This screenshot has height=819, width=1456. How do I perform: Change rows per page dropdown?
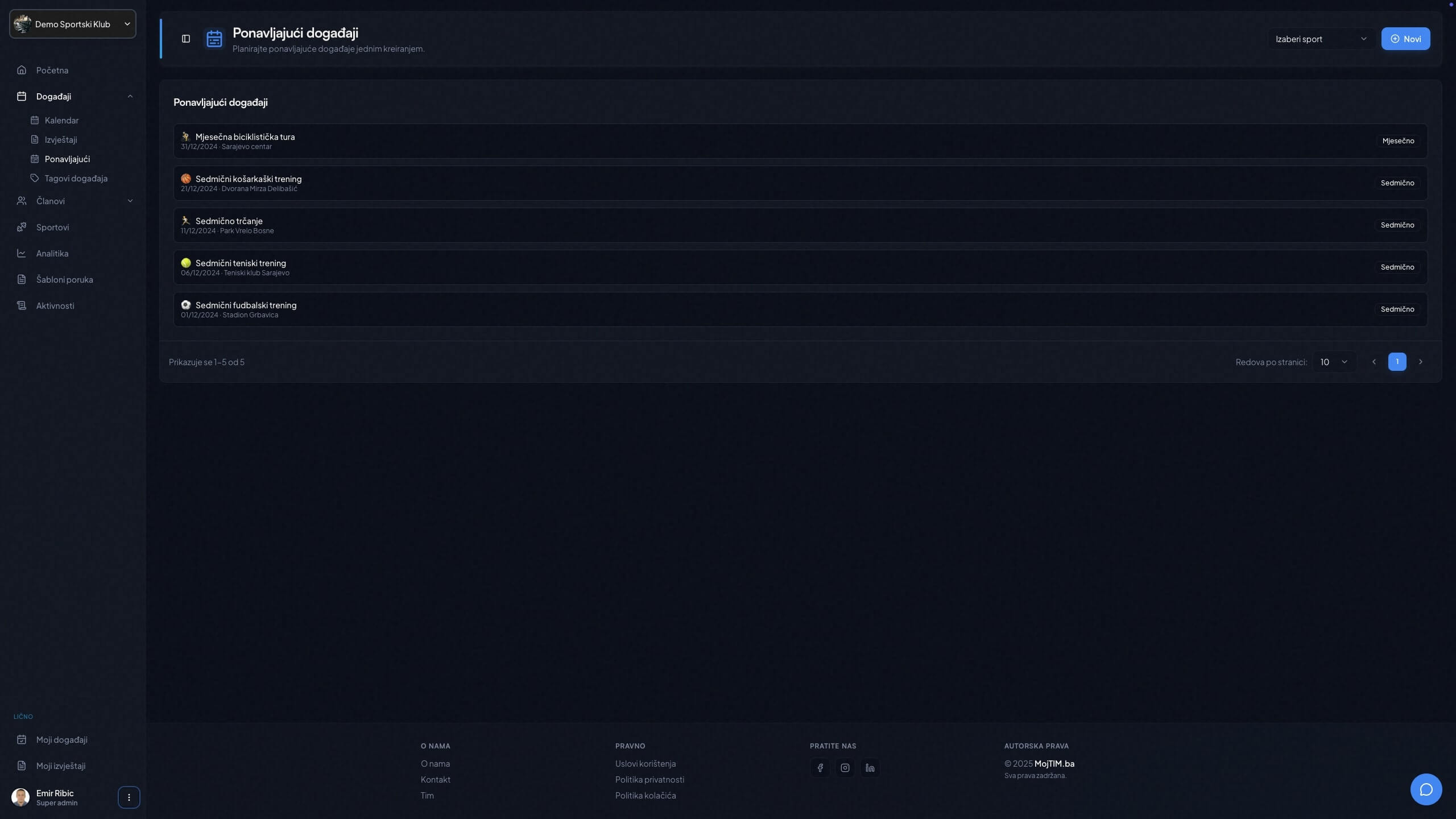[1333, 362]
